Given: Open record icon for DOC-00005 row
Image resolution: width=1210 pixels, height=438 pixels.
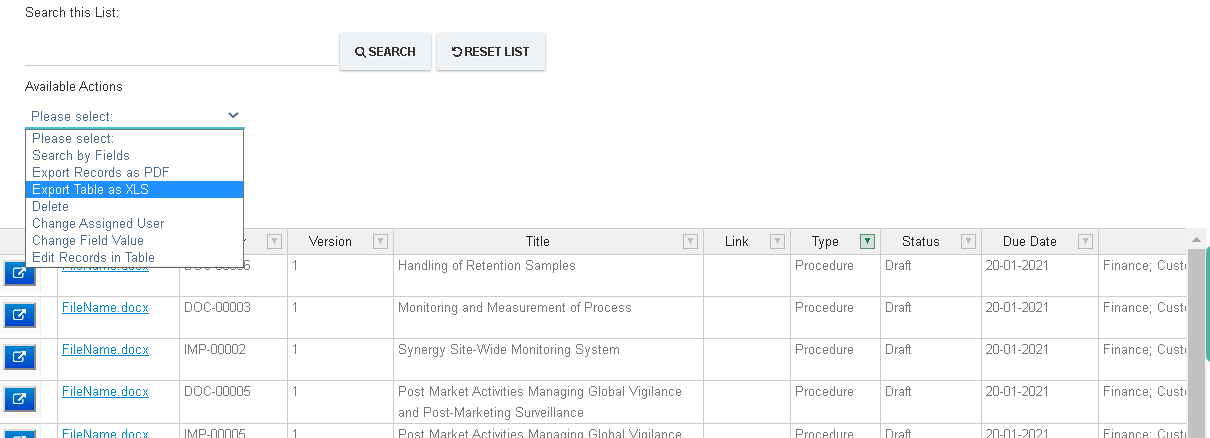Looking at the screenshot, I should (x=20, y=400).
